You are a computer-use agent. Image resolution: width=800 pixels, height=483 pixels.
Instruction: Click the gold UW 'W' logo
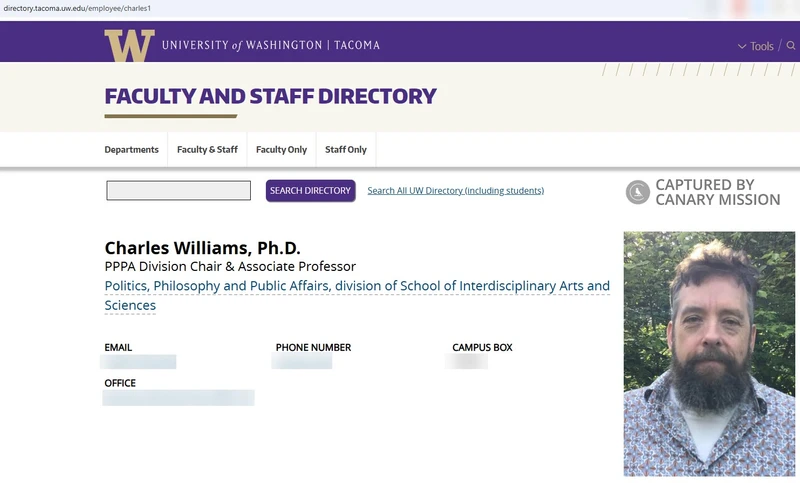[130, 45]
